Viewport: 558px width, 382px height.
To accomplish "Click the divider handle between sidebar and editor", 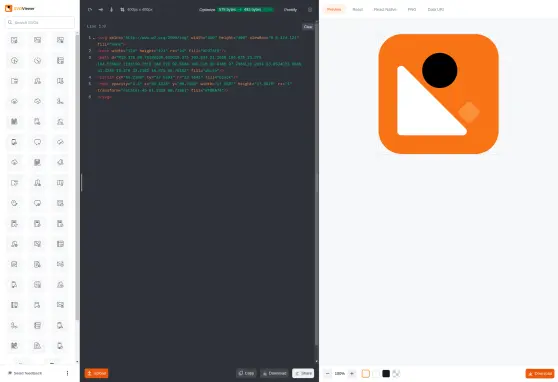I will (x=81, y=183).
